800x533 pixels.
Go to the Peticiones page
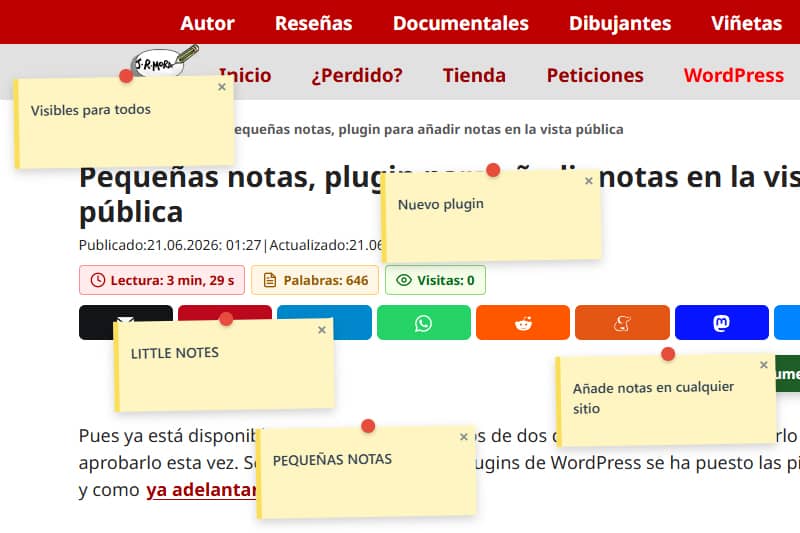point(595,75)
